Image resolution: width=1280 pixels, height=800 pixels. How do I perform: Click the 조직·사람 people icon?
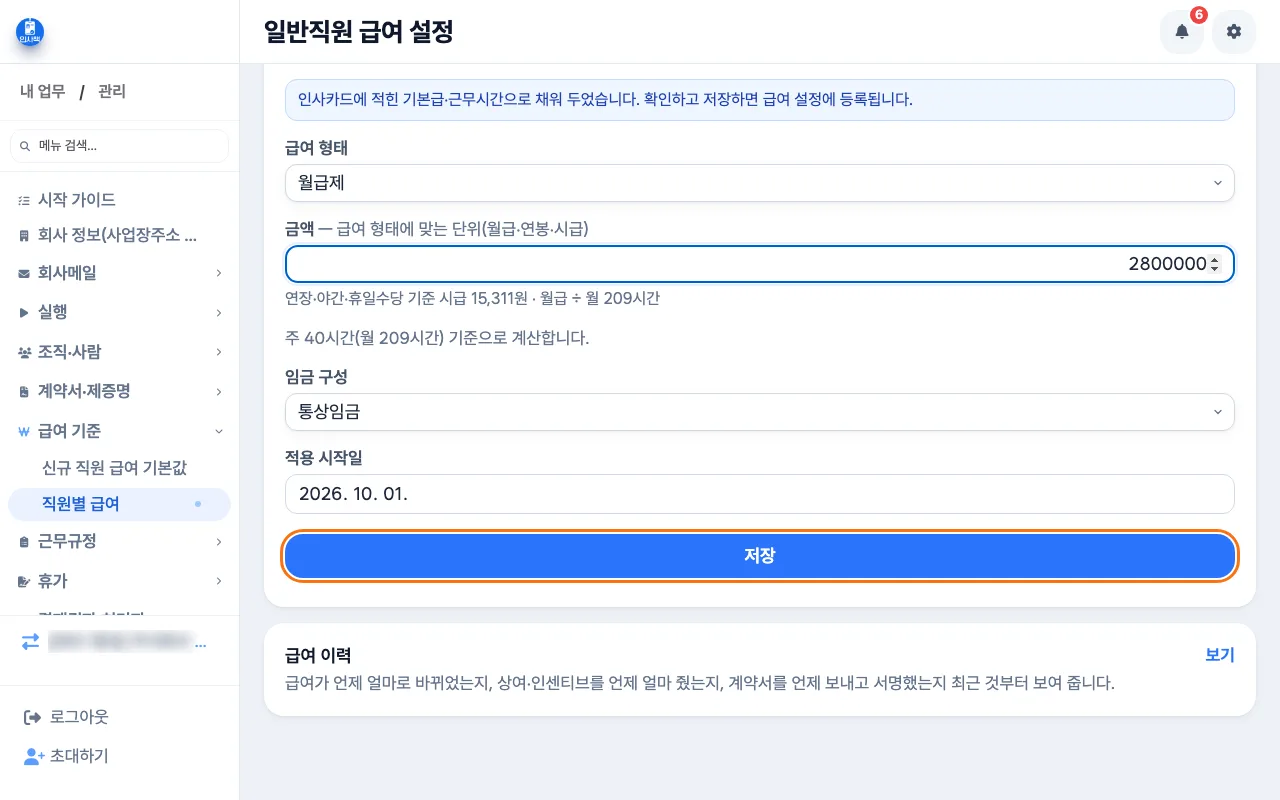[24, 352]
